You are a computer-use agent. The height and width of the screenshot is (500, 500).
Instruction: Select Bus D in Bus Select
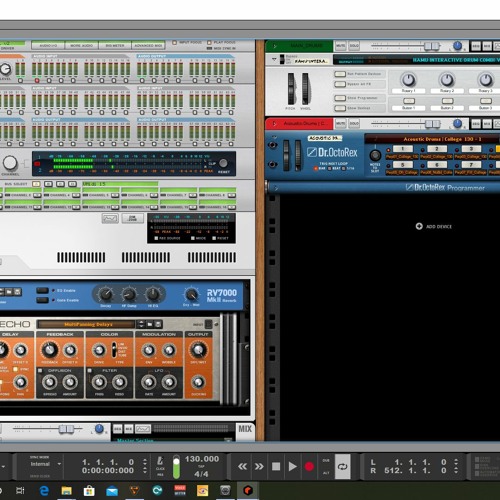click(x=72, y=184)
